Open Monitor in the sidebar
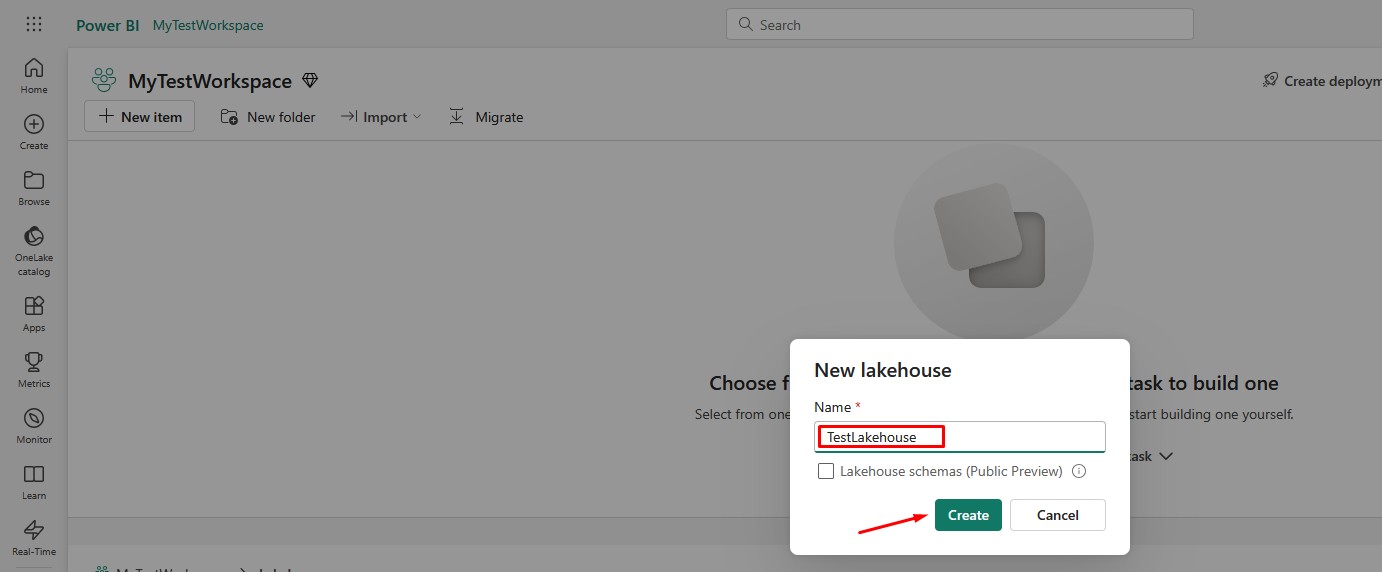The image size is (1382, 572). 34,426
